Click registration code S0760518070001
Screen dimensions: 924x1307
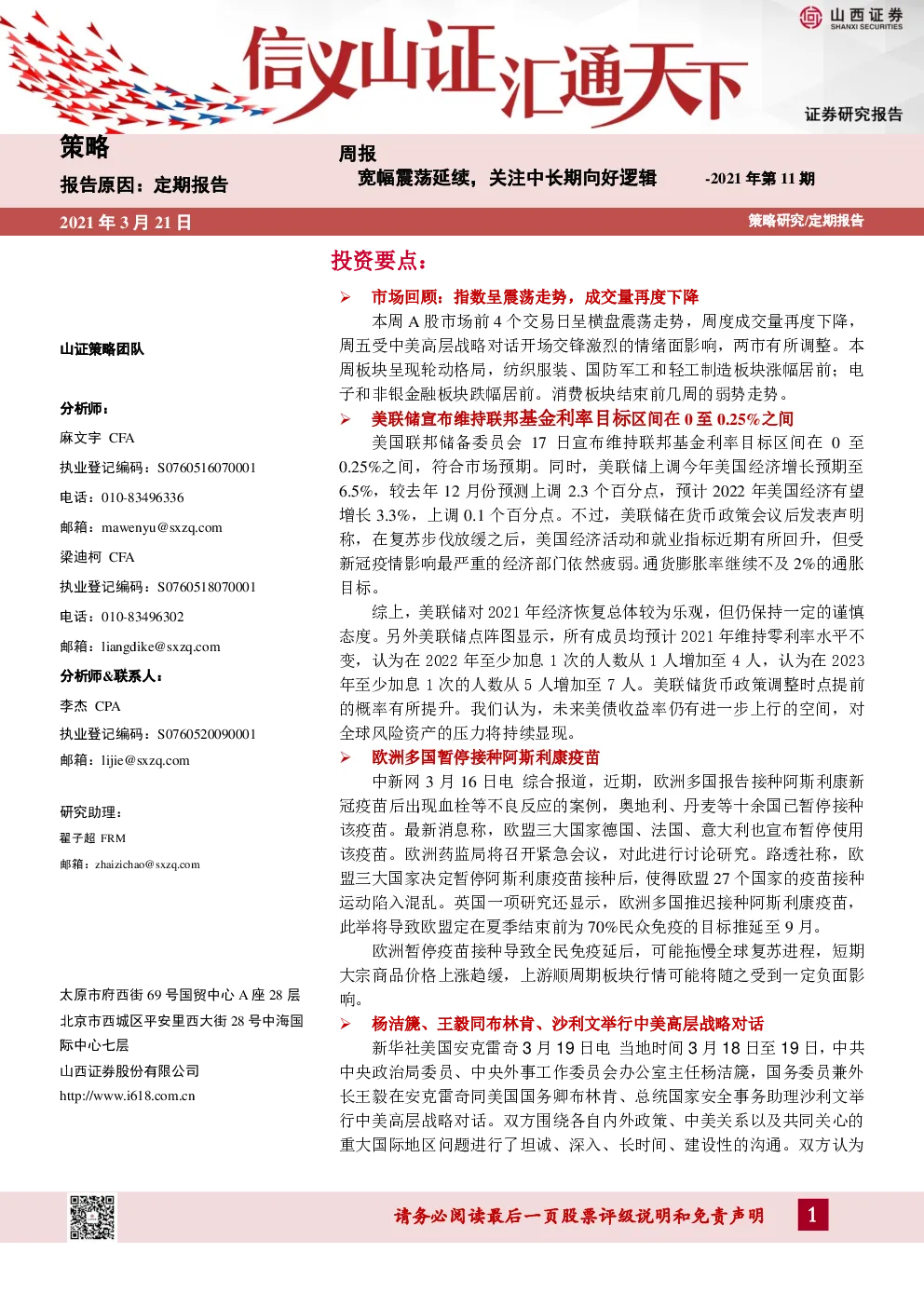coord(207,587)
